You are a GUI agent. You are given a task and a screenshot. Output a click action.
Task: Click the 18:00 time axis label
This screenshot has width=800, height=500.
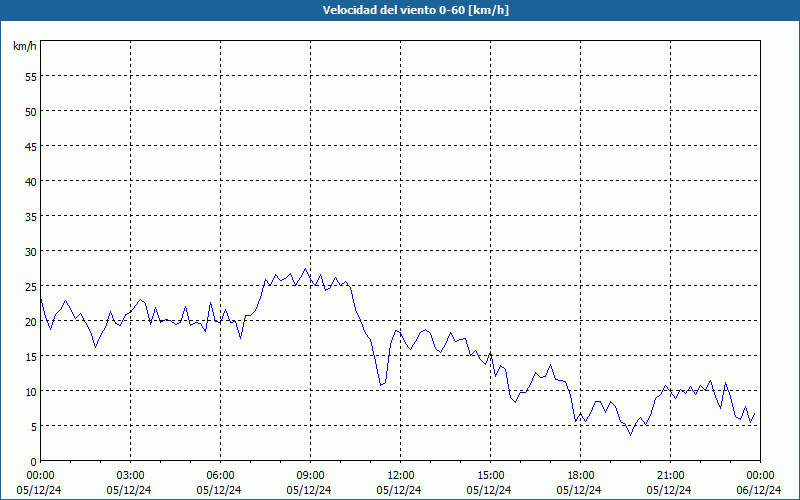coord(581,476)
